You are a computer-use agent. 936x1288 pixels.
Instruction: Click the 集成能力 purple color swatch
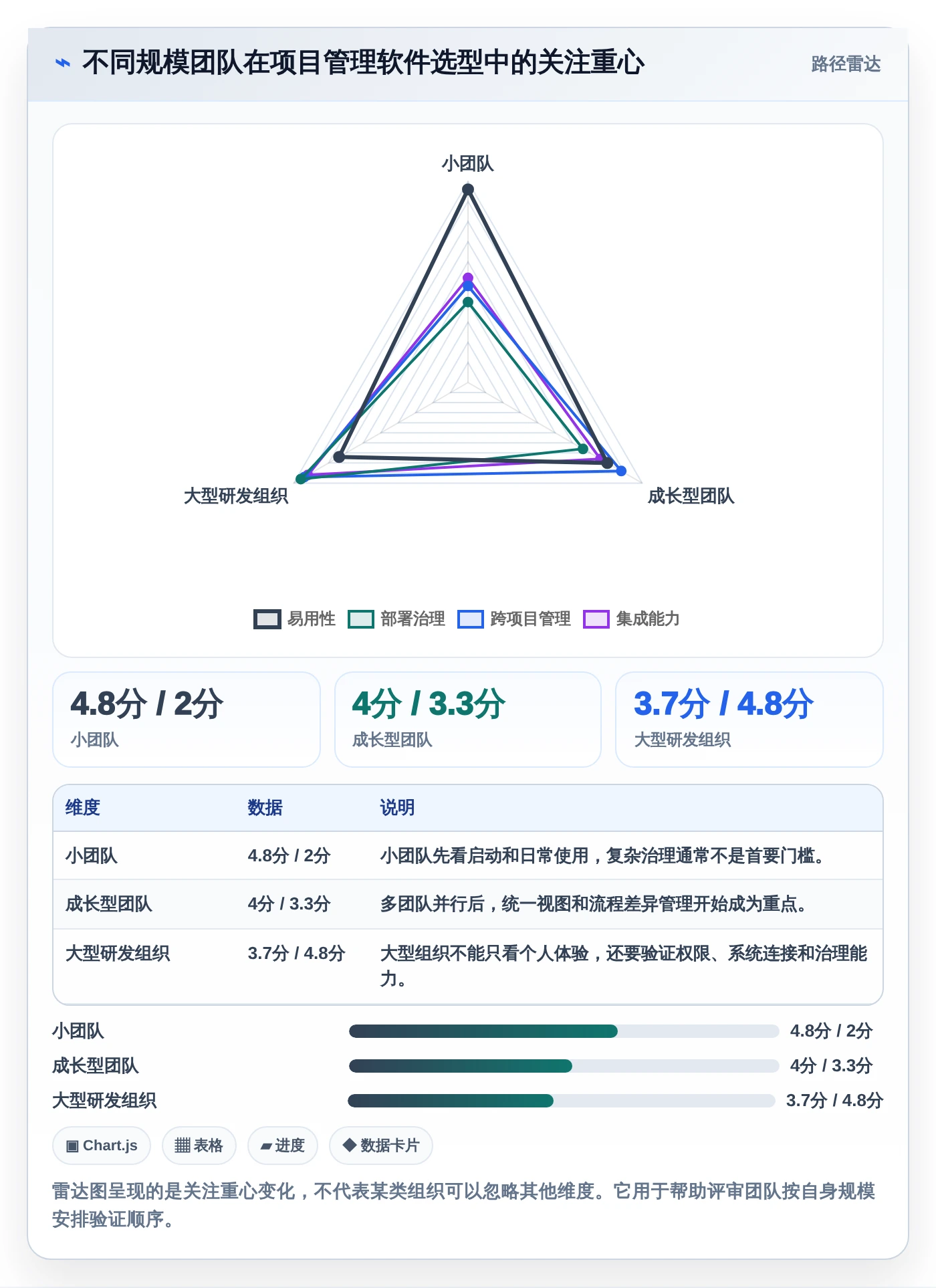tap(596, 619)
